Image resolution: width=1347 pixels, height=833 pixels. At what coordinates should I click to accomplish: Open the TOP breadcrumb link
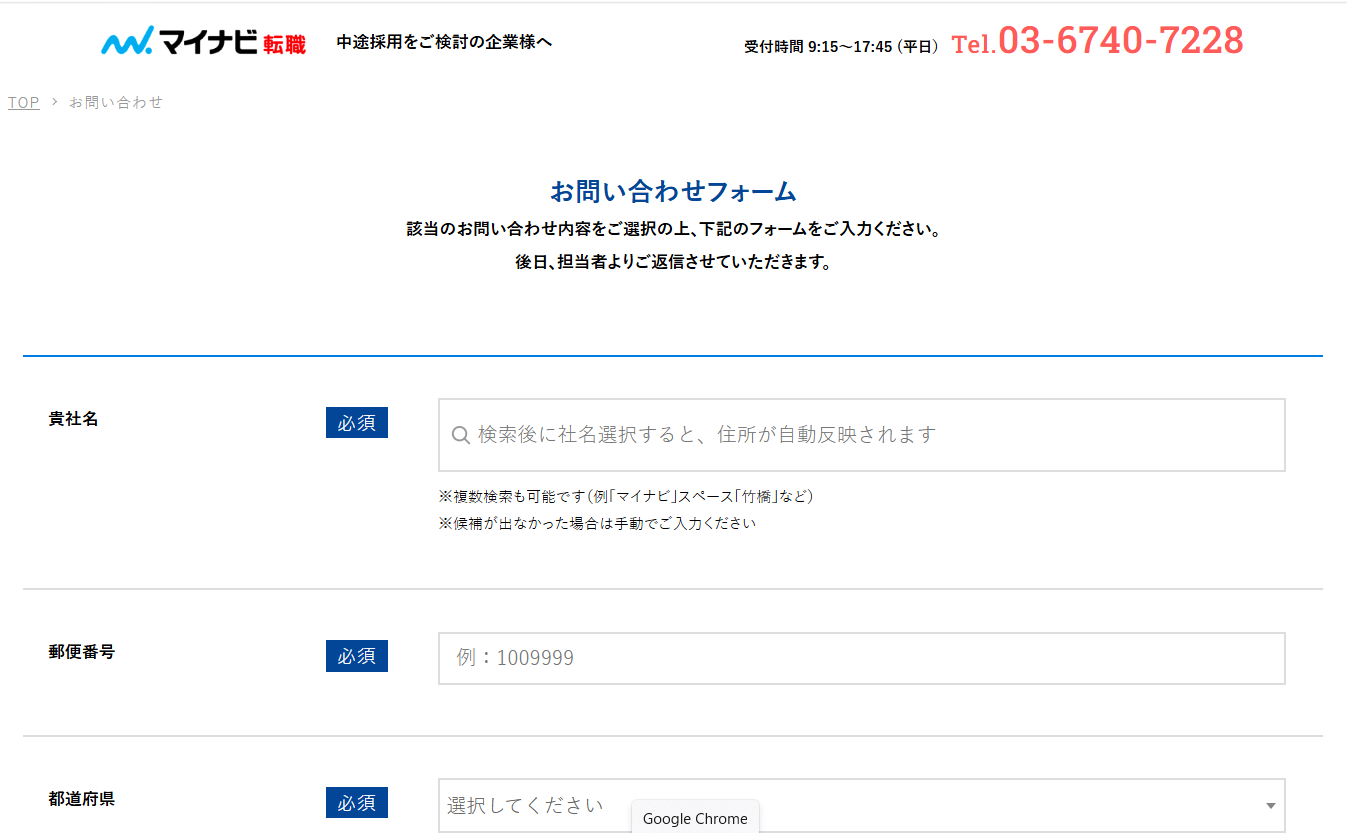tap(24, 102)
